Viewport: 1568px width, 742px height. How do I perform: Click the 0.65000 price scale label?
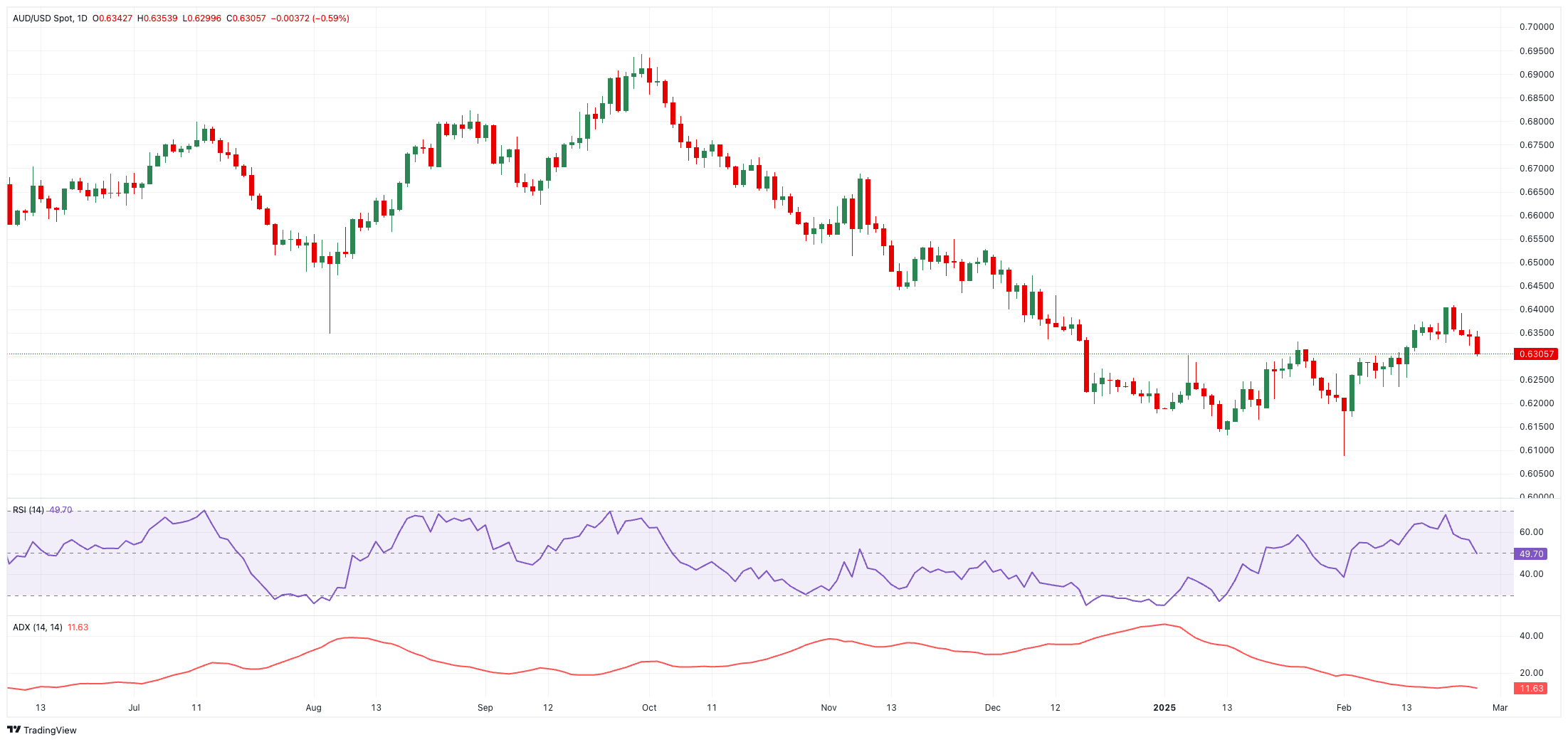1537,263
